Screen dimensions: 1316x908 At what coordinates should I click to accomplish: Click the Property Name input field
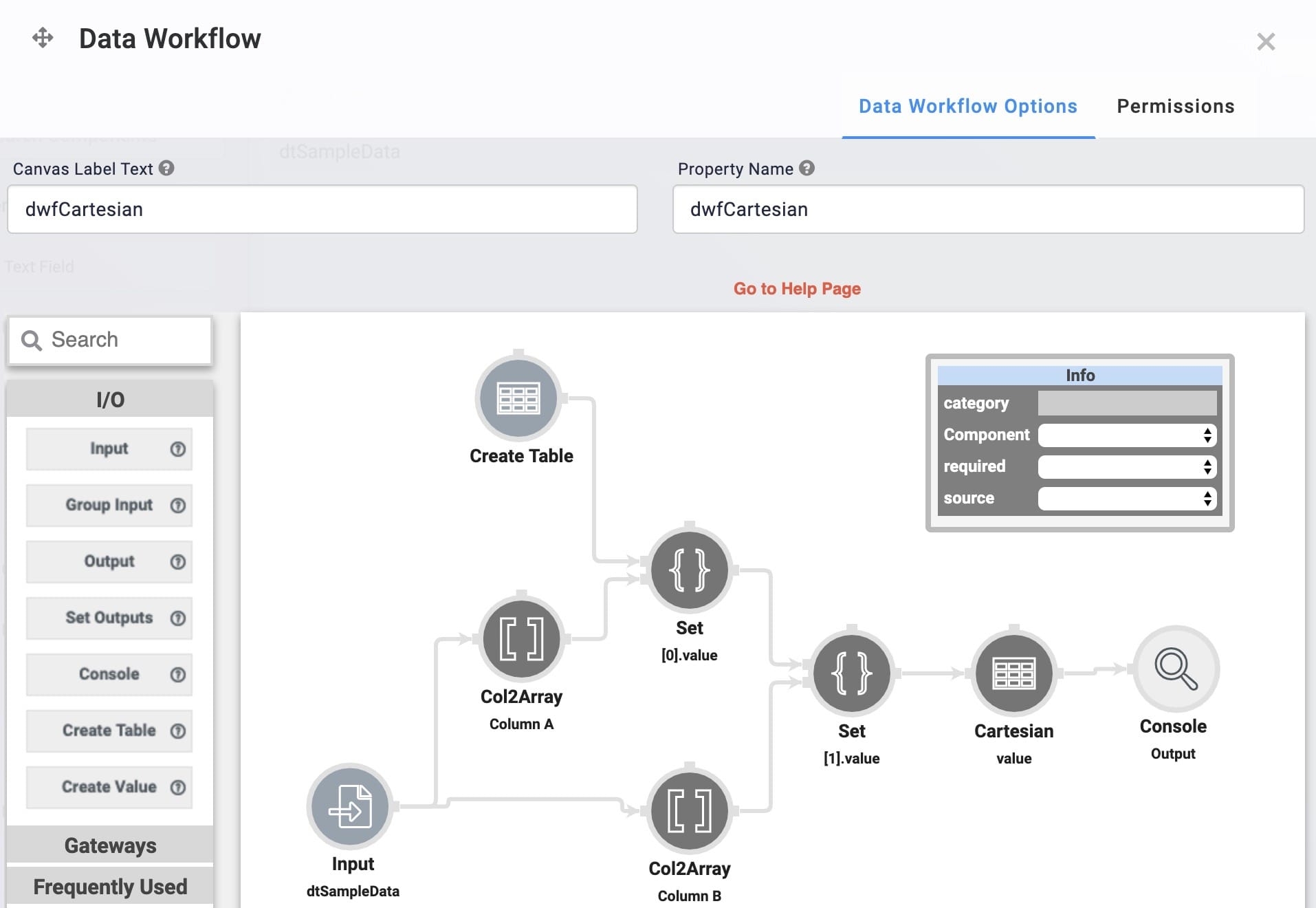pos(988,209)
